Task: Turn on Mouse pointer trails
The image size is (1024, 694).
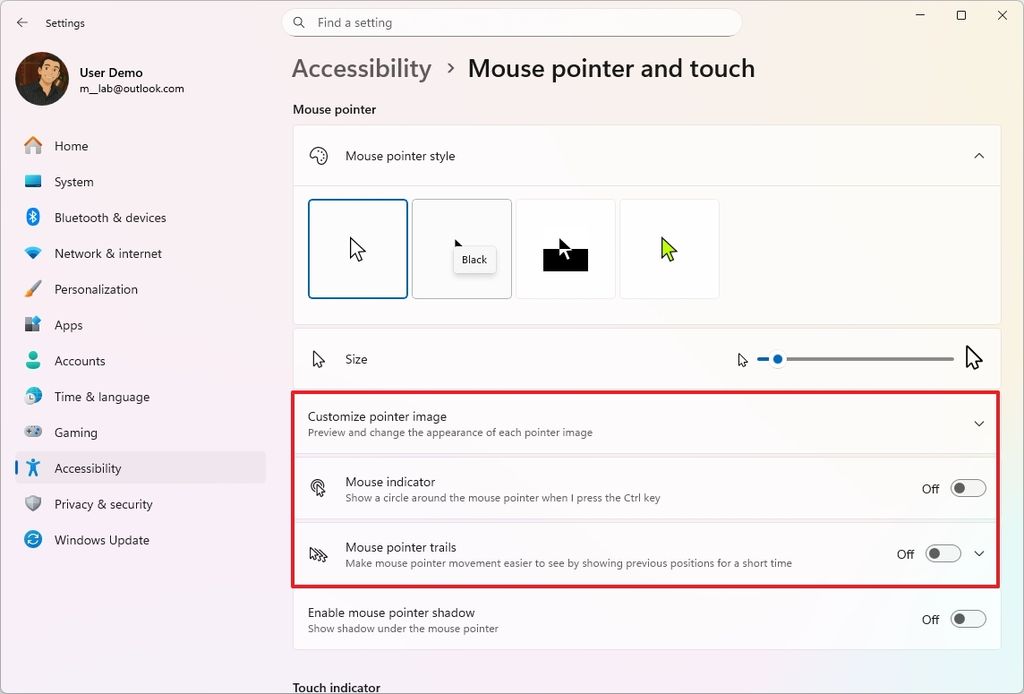Action: (941, 553)
